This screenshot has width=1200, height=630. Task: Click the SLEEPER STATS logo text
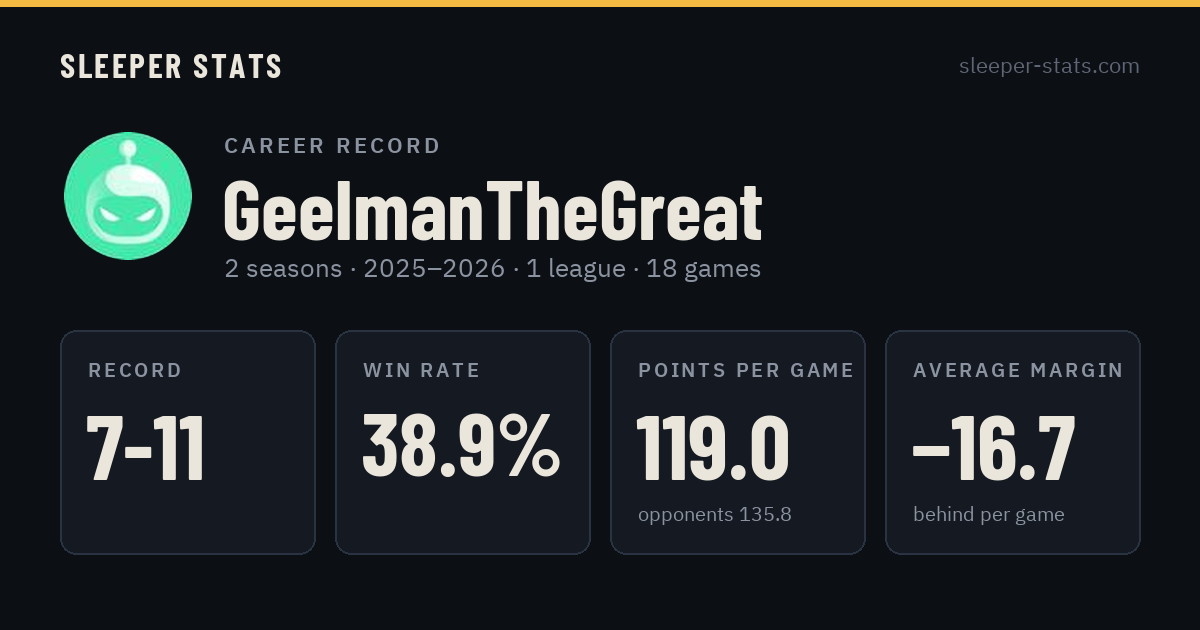click(171, 66)
